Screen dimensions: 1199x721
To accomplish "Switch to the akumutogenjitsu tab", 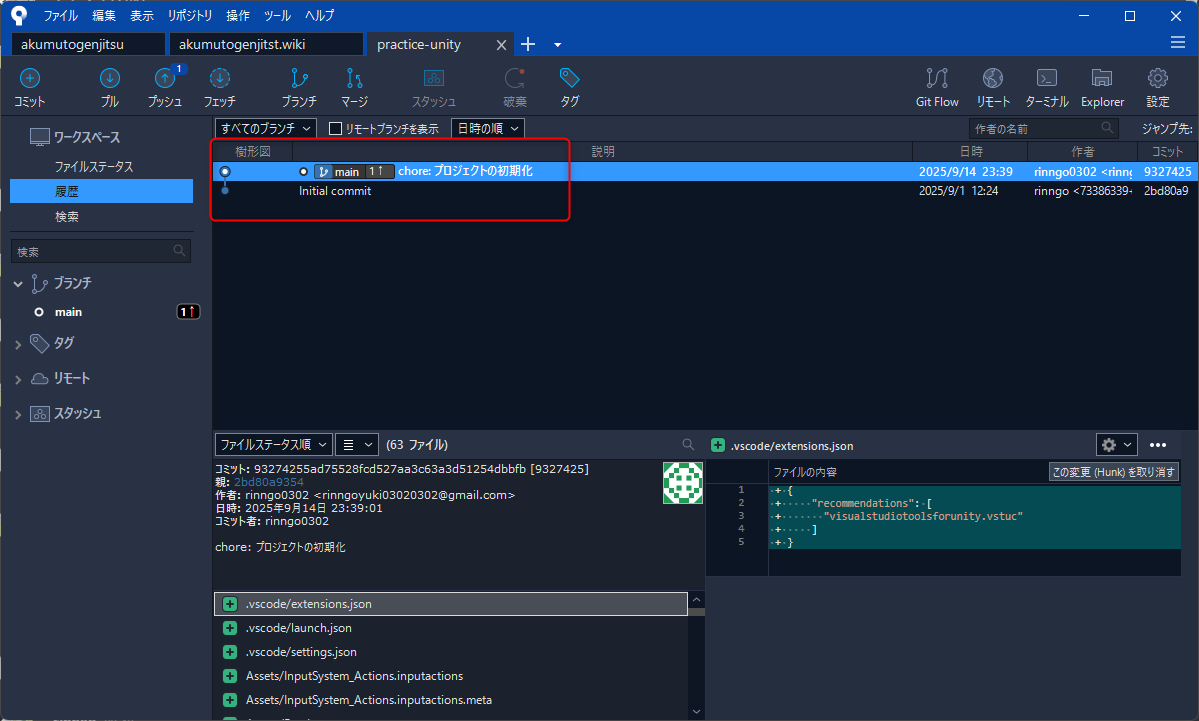I will tap(88, 44).
